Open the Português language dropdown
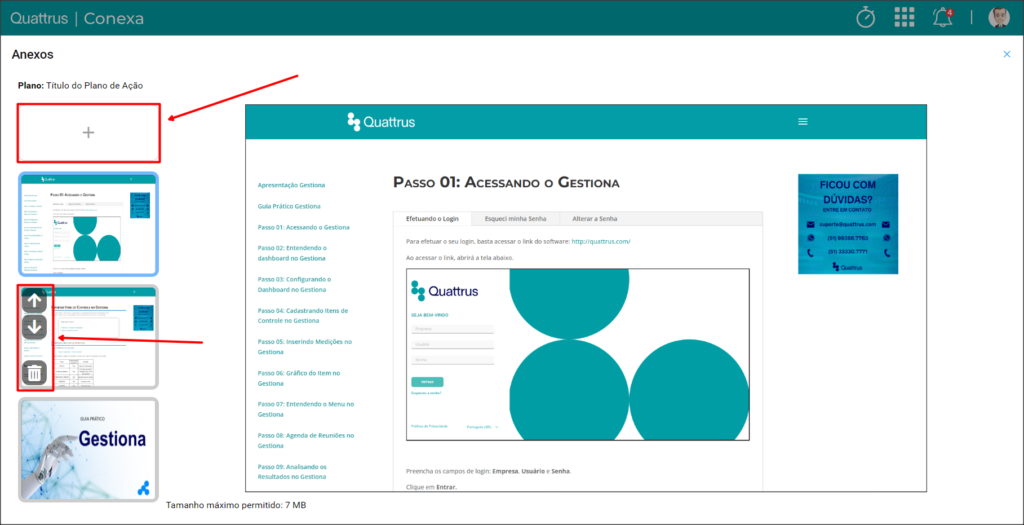This screenshot has height=525, width=1024. (x=483, y=426)
